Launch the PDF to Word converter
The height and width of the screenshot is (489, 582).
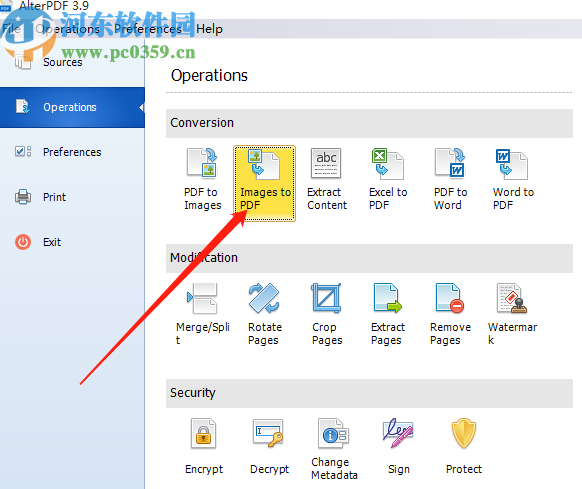coord(450,180)
